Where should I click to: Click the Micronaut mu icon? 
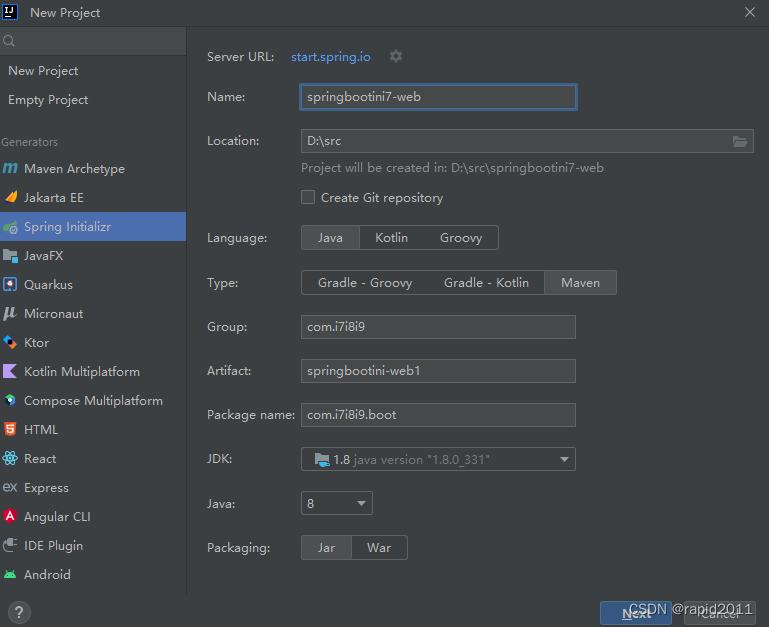[x=10, y=314]
